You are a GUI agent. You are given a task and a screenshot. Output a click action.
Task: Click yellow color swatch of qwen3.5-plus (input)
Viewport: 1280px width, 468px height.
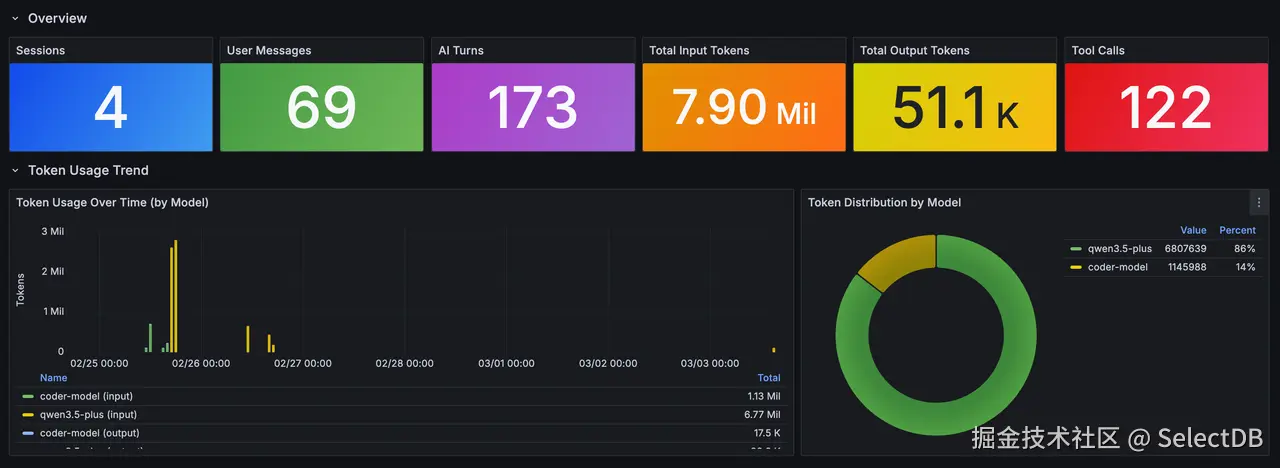pyautogui.click(x=28, y=415)
